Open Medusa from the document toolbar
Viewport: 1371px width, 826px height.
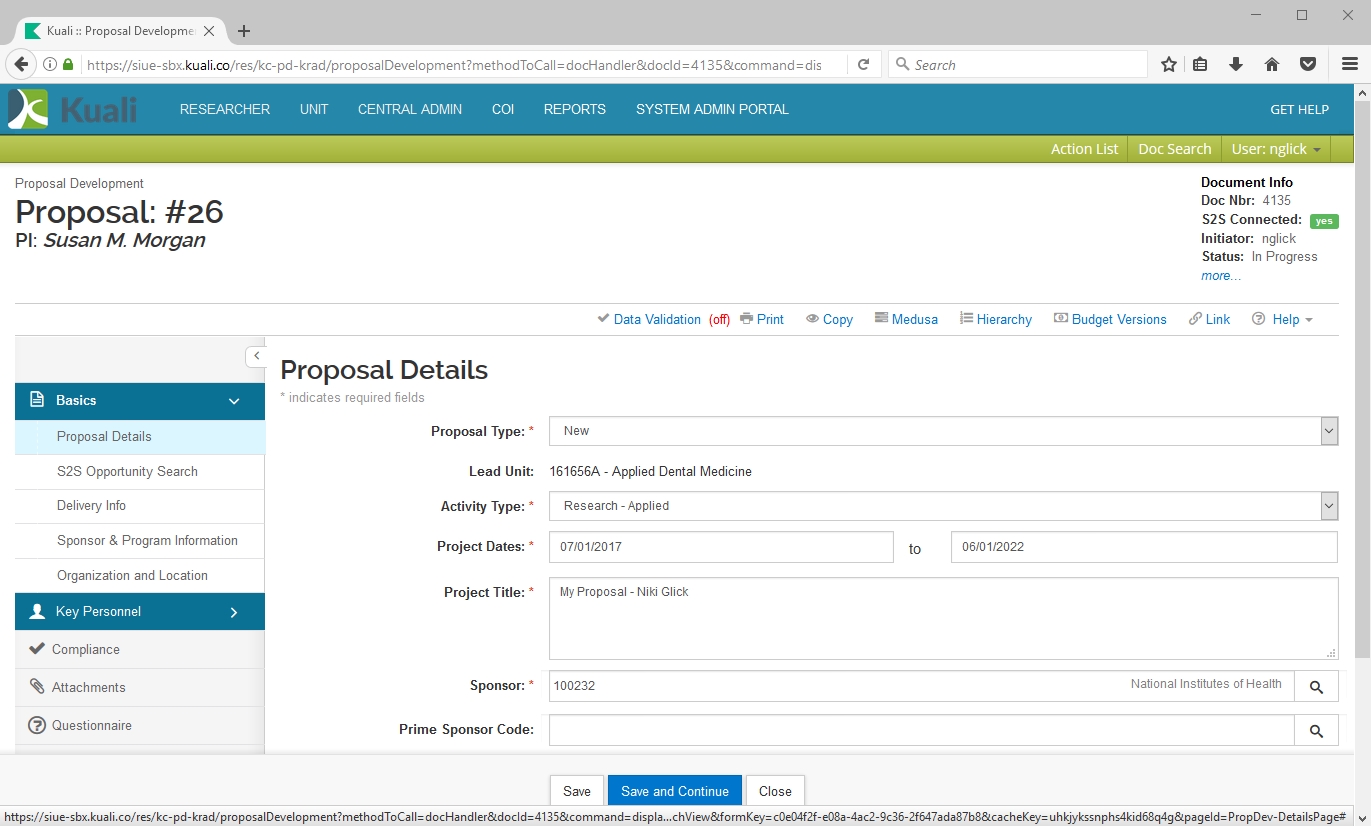tap(906, 319)
